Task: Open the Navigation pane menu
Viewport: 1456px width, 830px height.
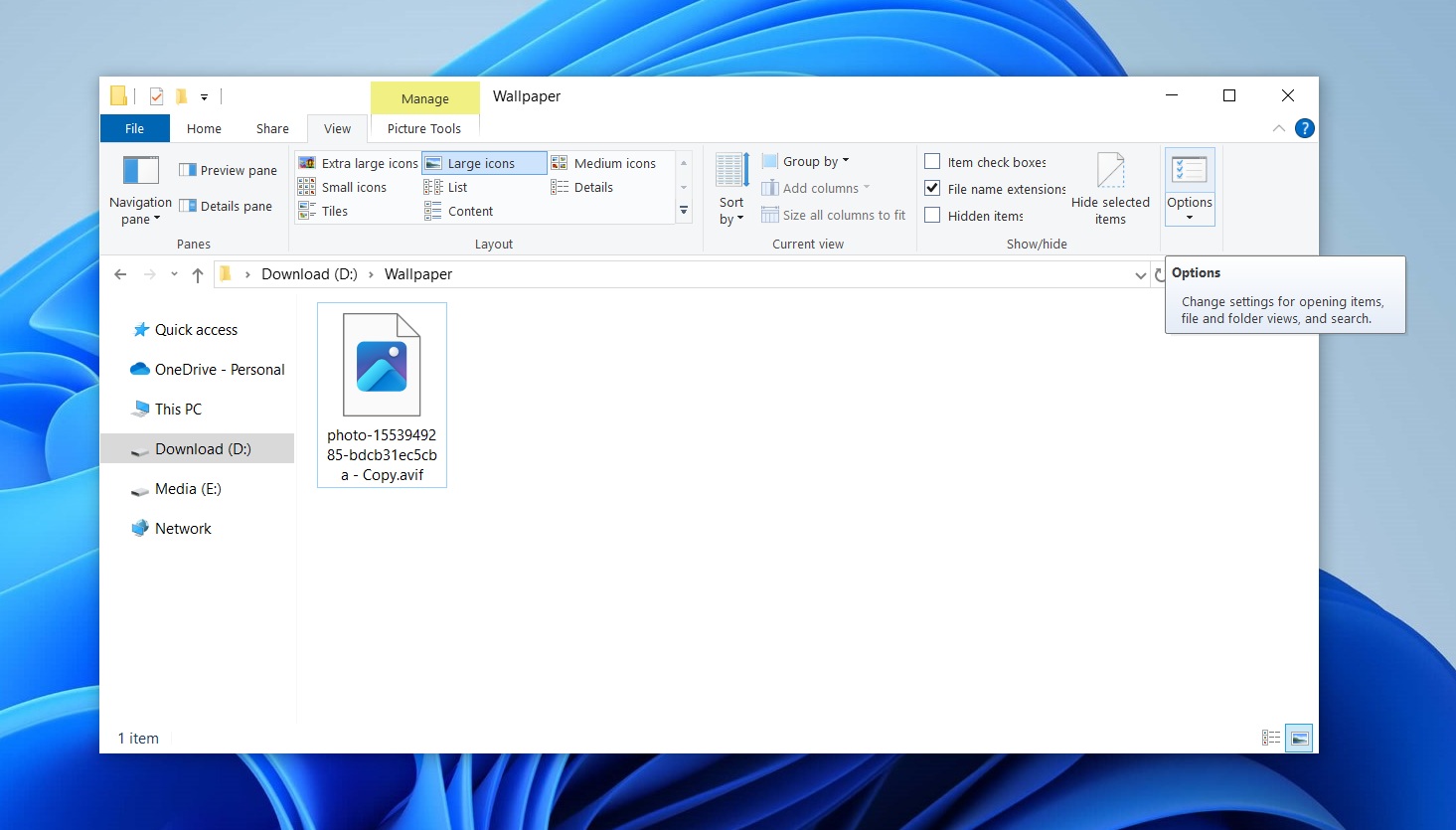Action: point(140,190)
